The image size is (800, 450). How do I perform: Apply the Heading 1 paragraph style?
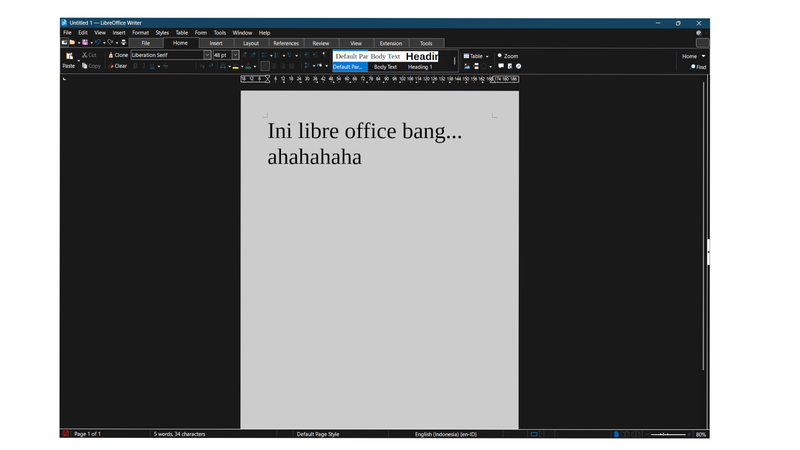421,61
